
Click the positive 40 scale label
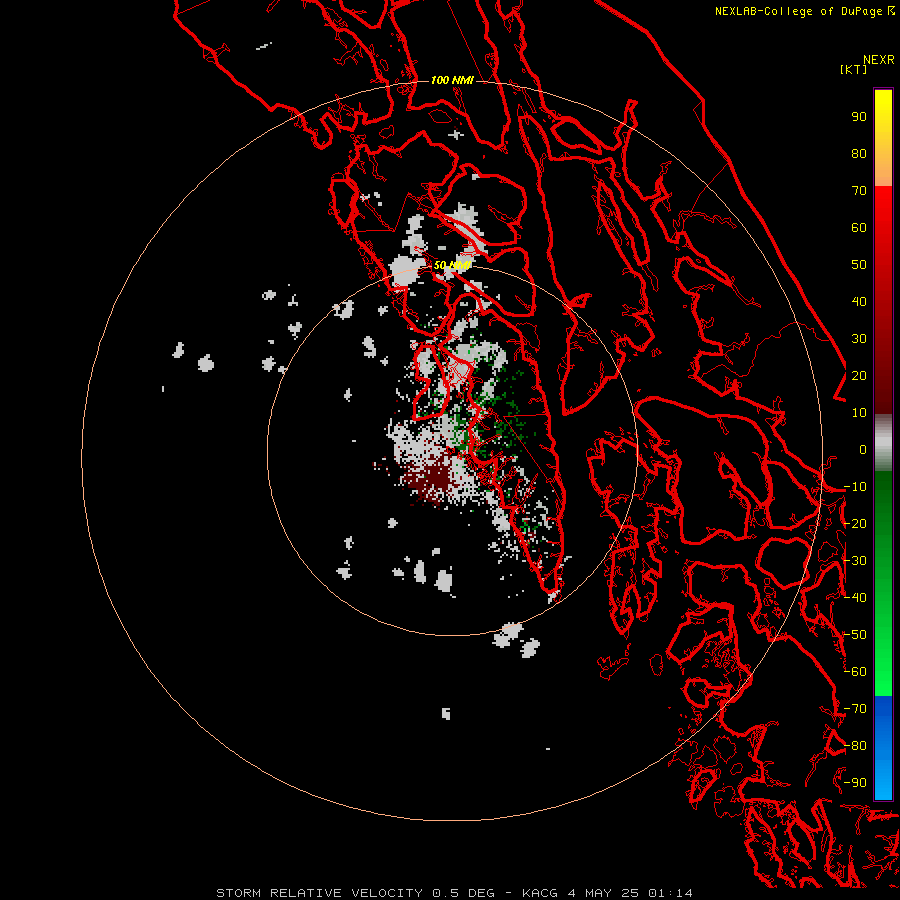859,302
